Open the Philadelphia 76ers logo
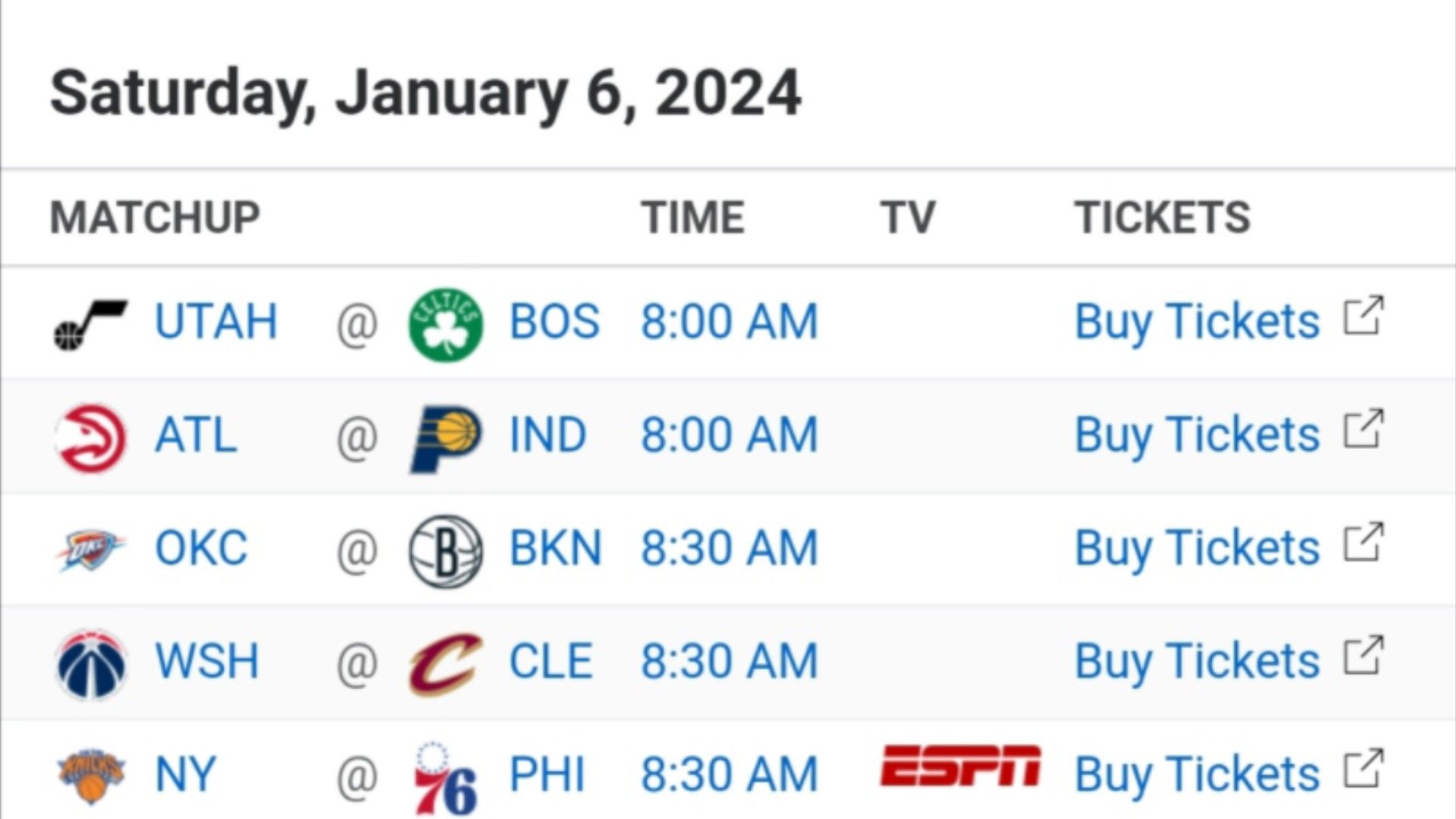 coord(446,778)
